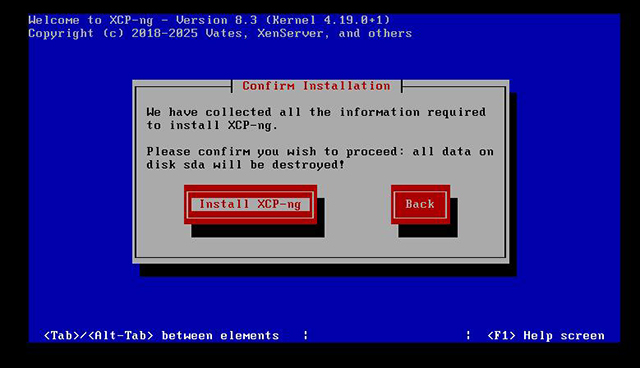Click the 'disk sda will be destroyed!' warning
Screen dimensions: 640x368
(246, 165)
